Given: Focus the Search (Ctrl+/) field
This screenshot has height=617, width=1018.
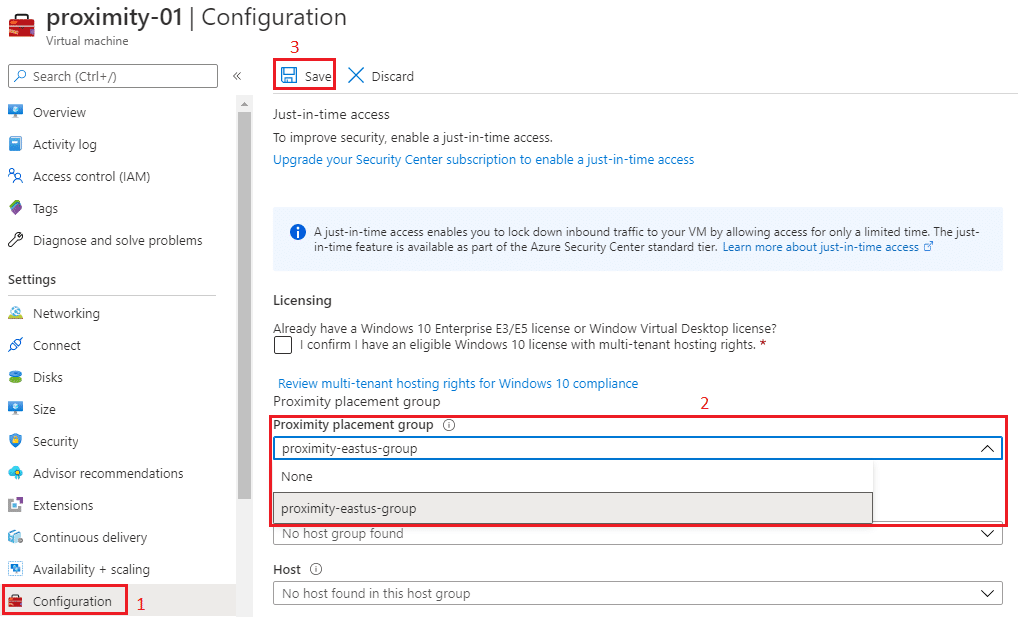Looking at the screenshot, I should click(113, 76).
